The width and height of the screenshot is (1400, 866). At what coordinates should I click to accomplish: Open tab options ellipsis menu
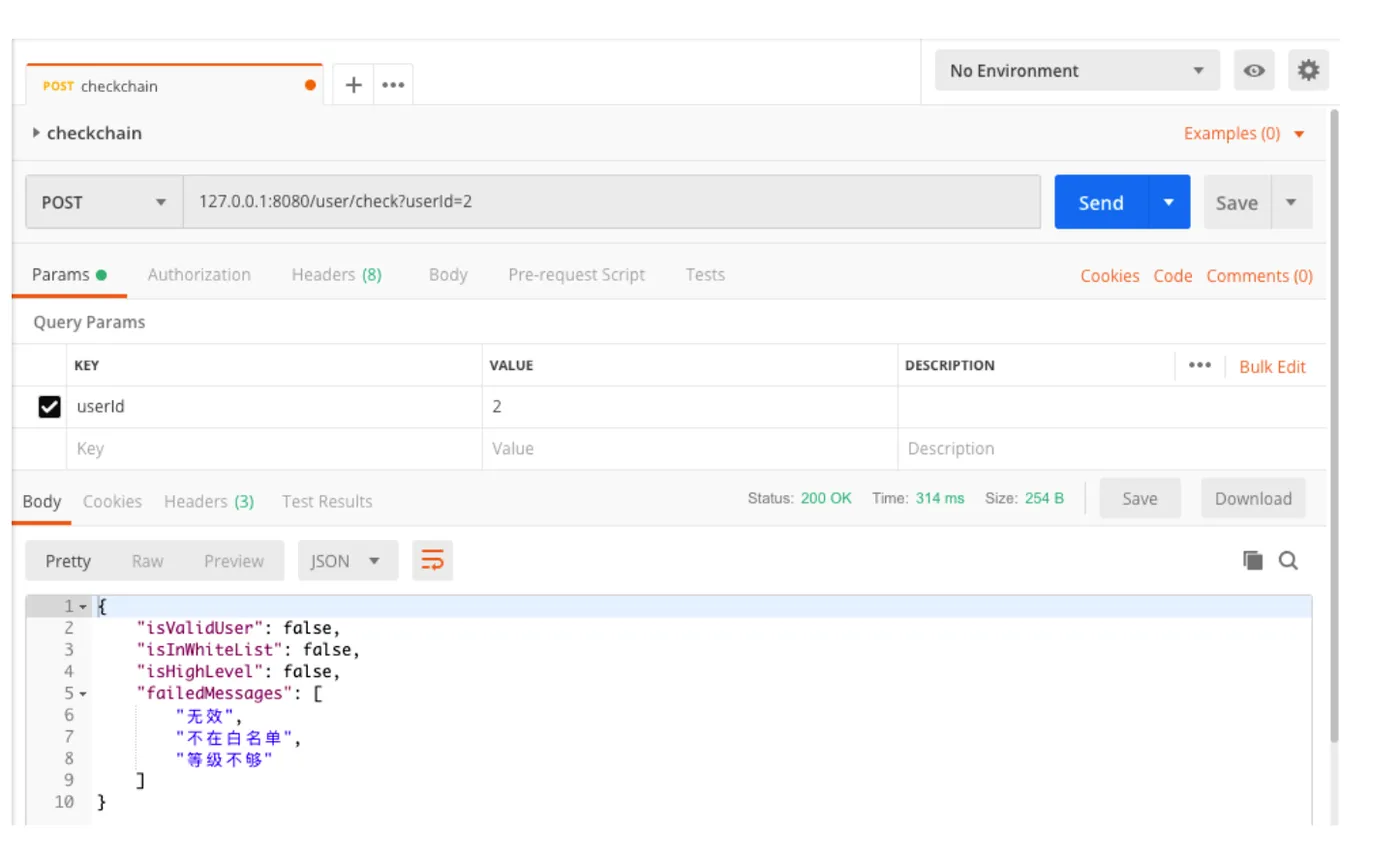[393, 85]
